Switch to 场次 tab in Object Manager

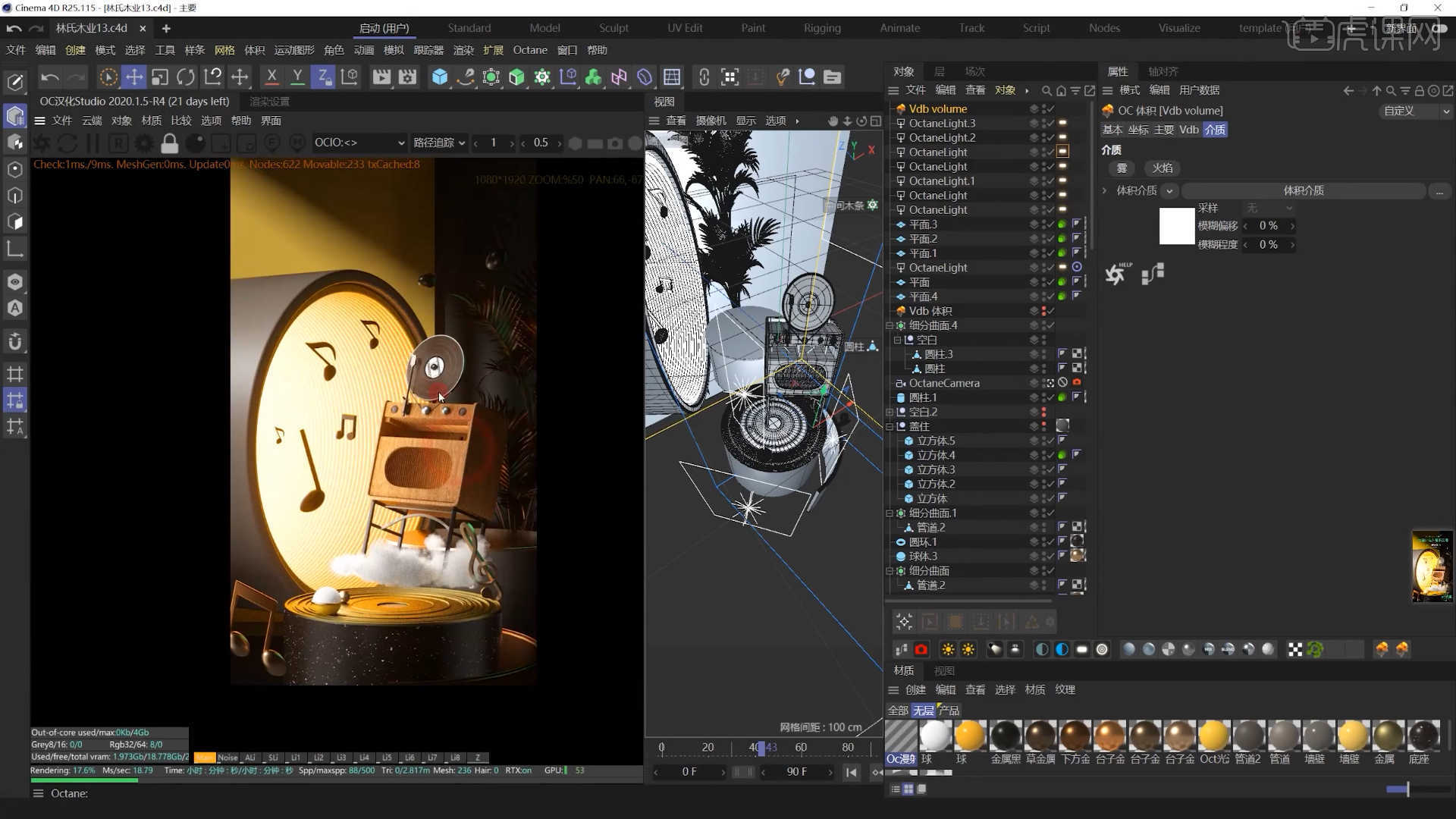pyautogui.click(x=975, y=71)
